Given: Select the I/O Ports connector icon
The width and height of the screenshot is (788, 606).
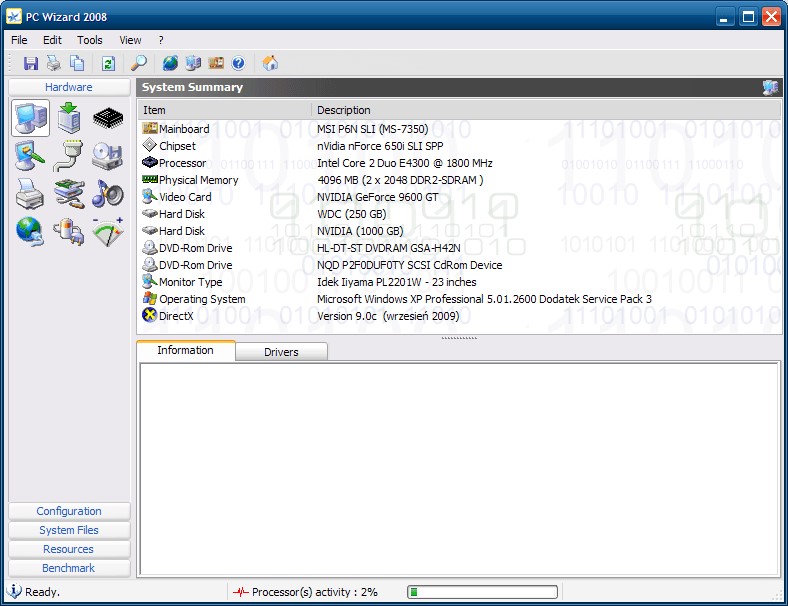Looking at the screenshot, I should tap(69, 156).
